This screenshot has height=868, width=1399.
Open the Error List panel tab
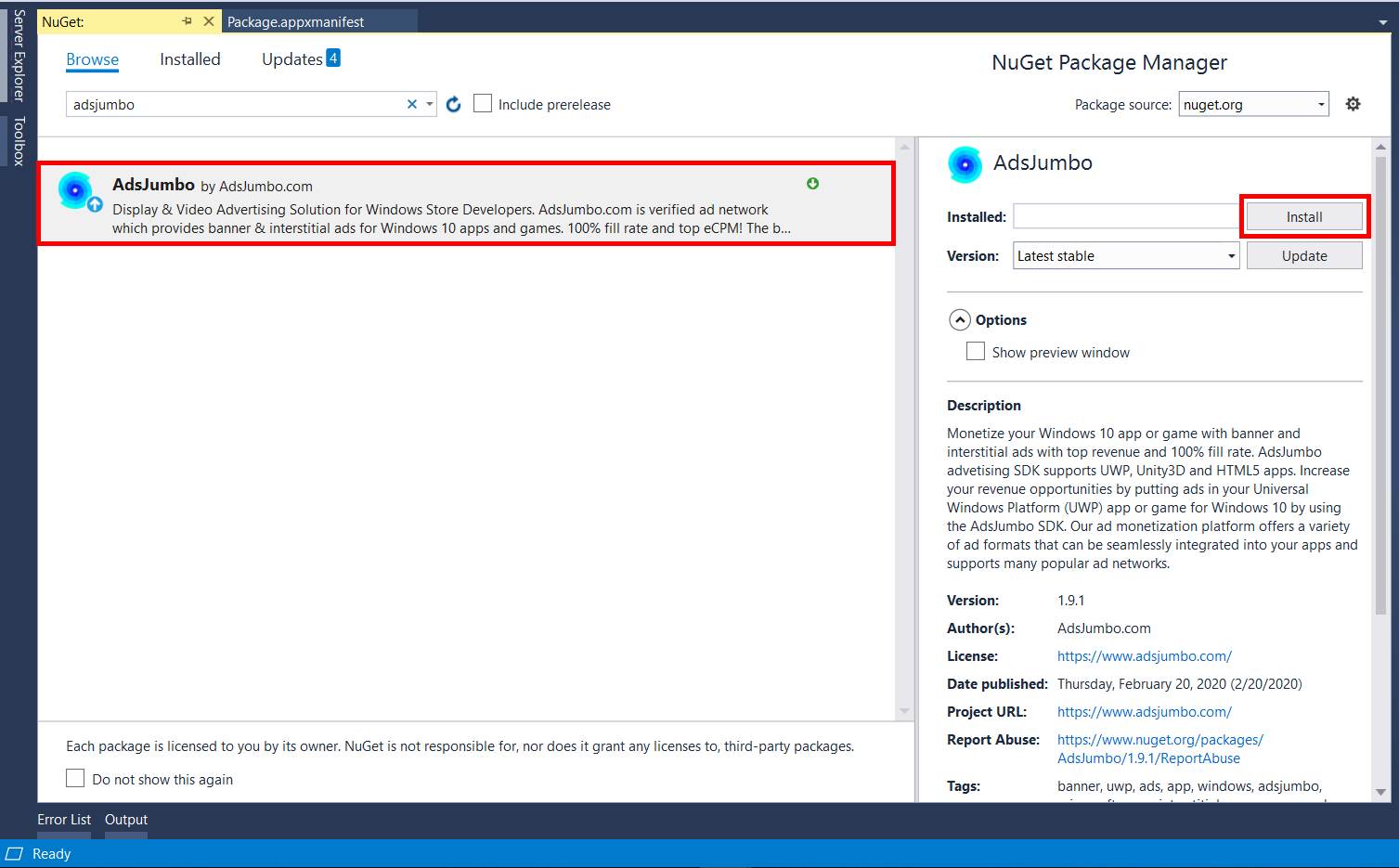point(64,820)
